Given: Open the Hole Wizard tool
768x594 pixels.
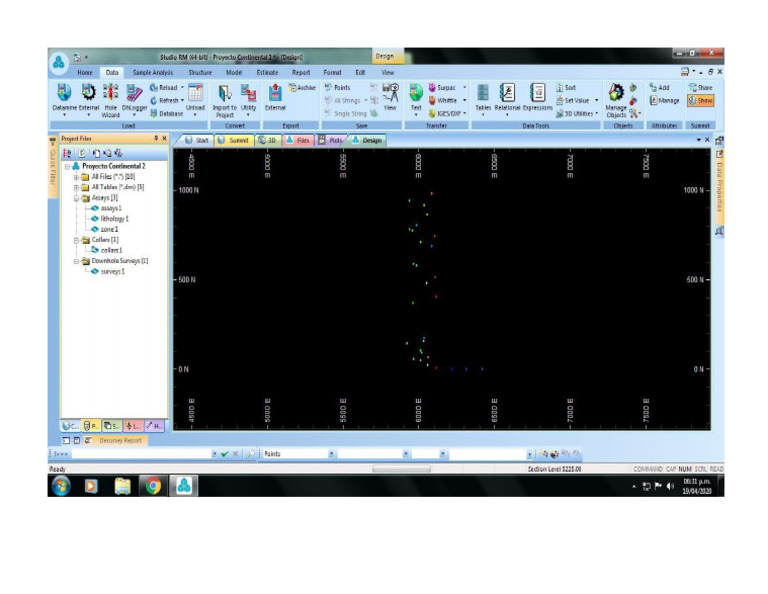Looking at the screenshot, I should pyautogui.click(x=110, y=100).
